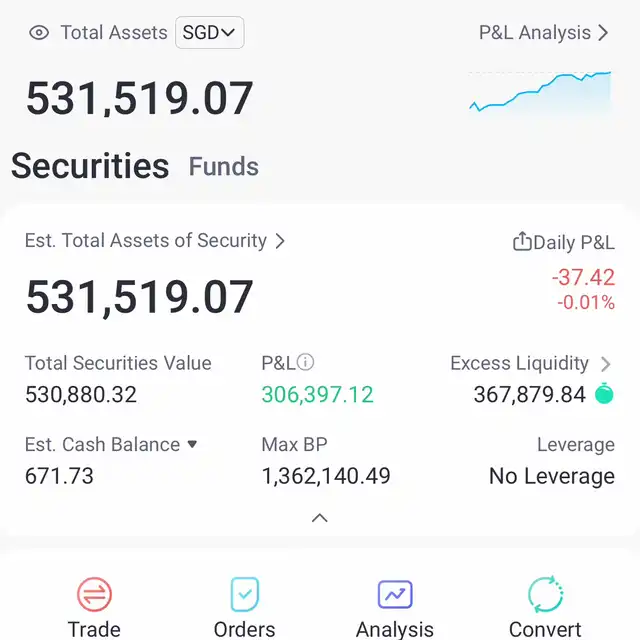Tap the green liquidity status icon
This screenshot has width=640, height=640.
pos(604,394)
